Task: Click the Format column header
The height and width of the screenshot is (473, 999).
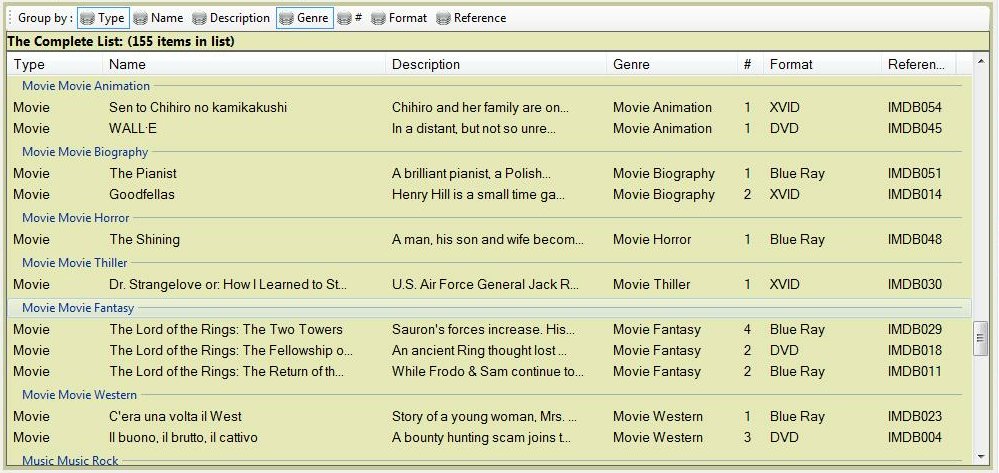Action: pos(791,64)
